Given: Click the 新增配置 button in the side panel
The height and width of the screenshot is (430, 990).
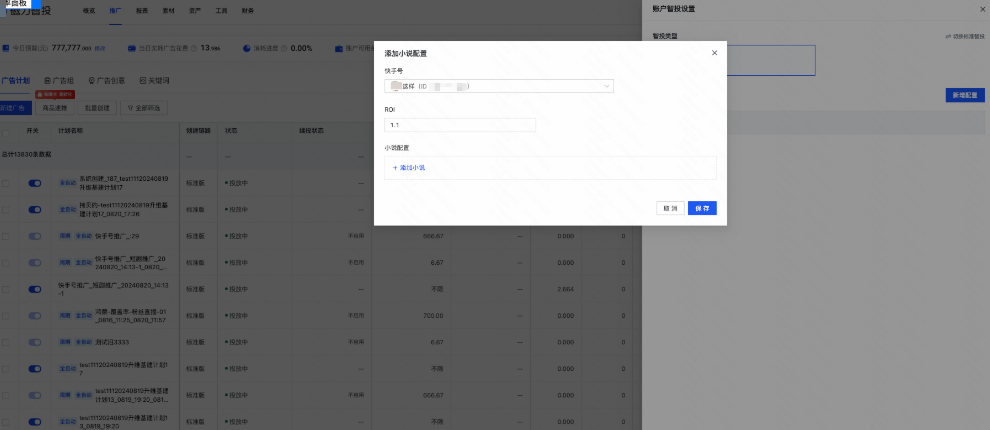Looking at the screenshot, I should (x=964, y=95).
